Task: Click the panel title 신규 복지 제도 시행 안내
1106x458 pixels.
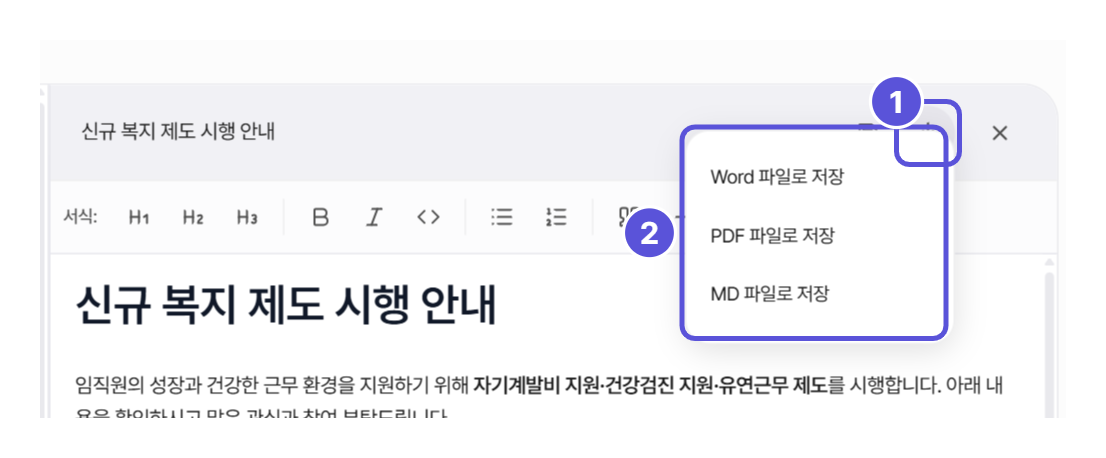Action: [x=178, y=132]
